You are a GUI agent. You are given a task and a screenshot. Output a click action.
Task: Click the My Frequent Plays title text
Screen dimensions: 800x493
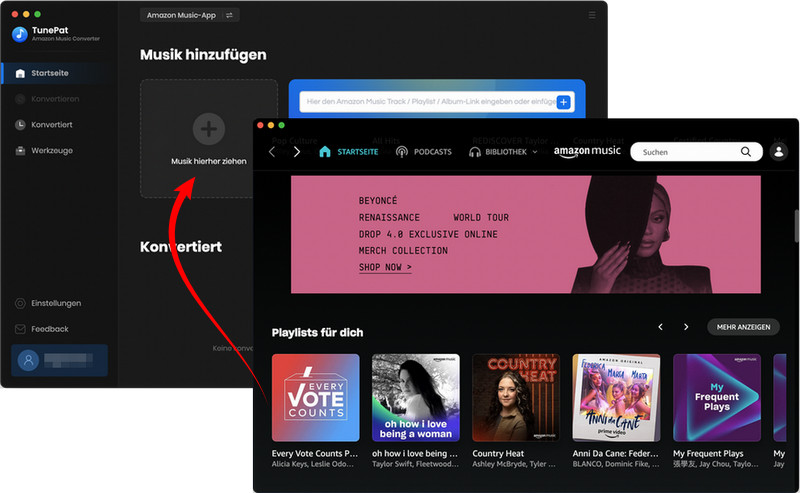(x=708, y=453)
